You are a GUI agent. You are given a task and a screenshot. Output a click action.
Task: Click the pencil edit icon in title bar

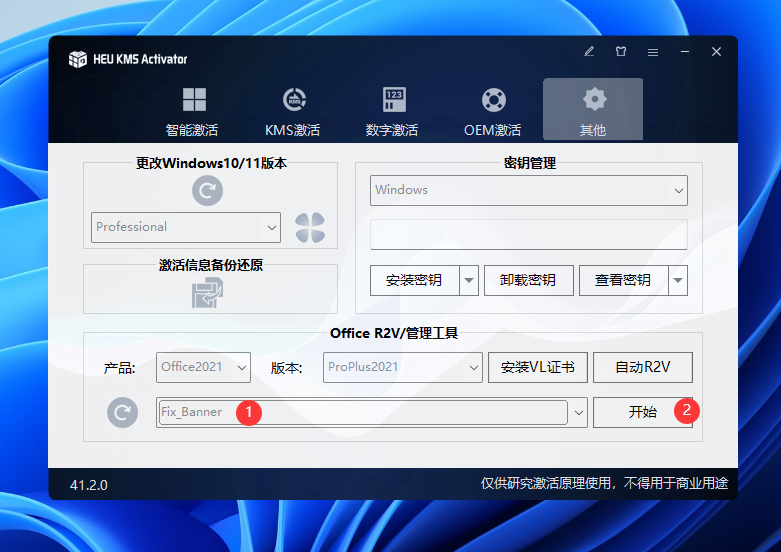[x=589, y=52]
